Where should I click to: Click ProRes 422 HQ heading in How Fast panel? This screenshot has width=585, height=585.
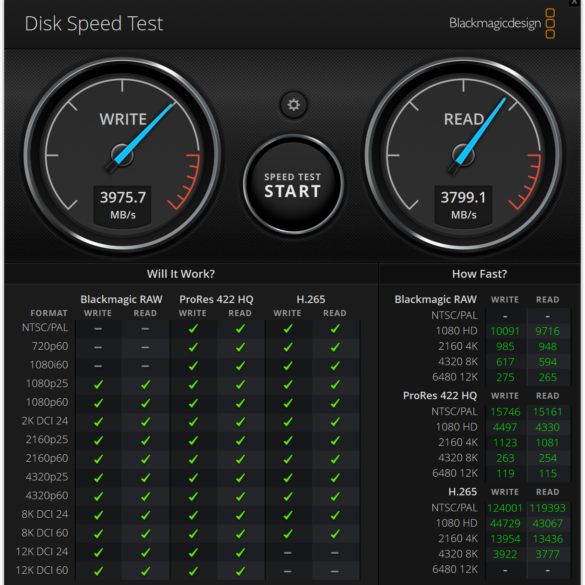439,395
